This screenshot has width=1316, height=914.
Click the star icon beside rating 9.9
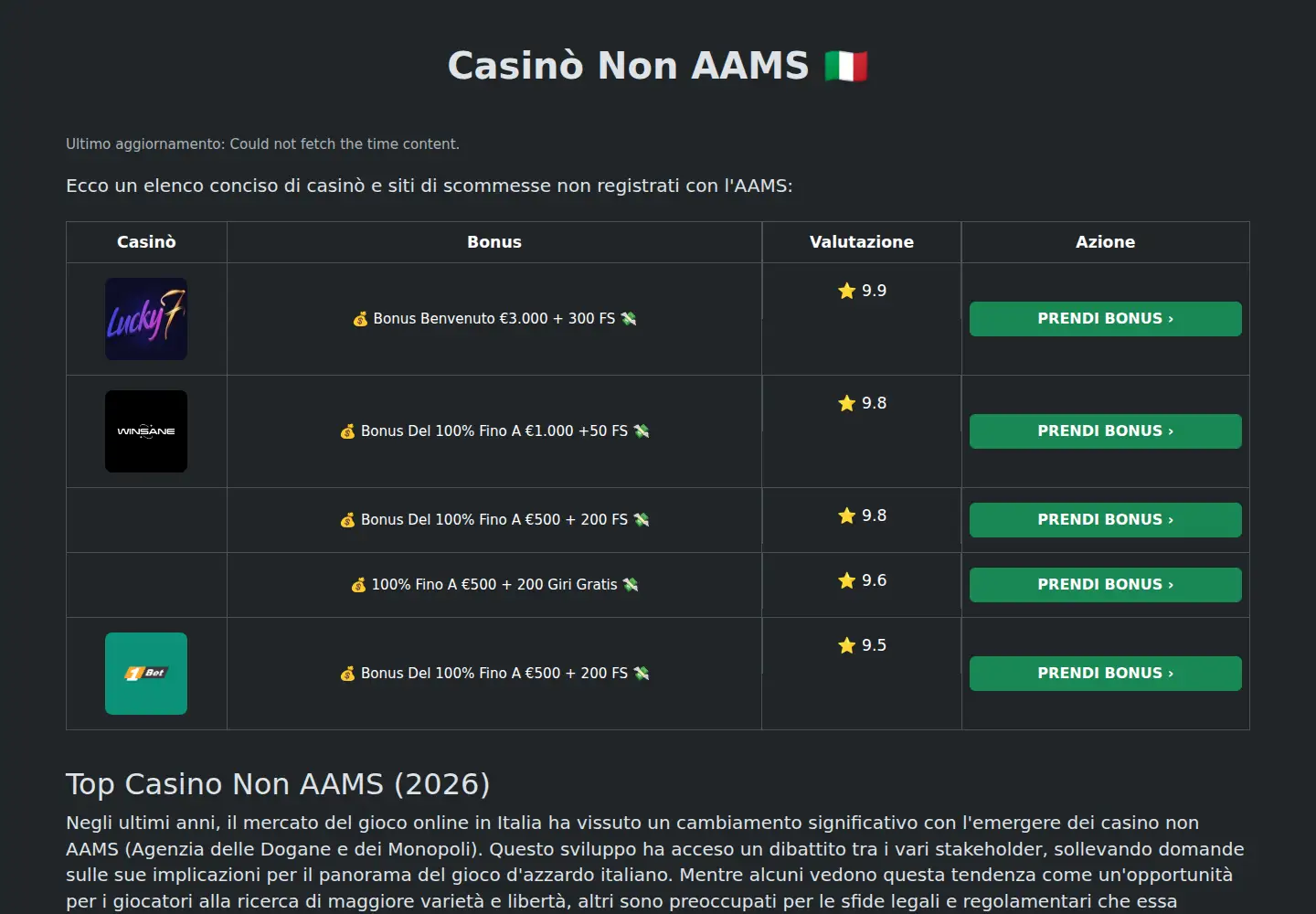(x=847, y=291)
